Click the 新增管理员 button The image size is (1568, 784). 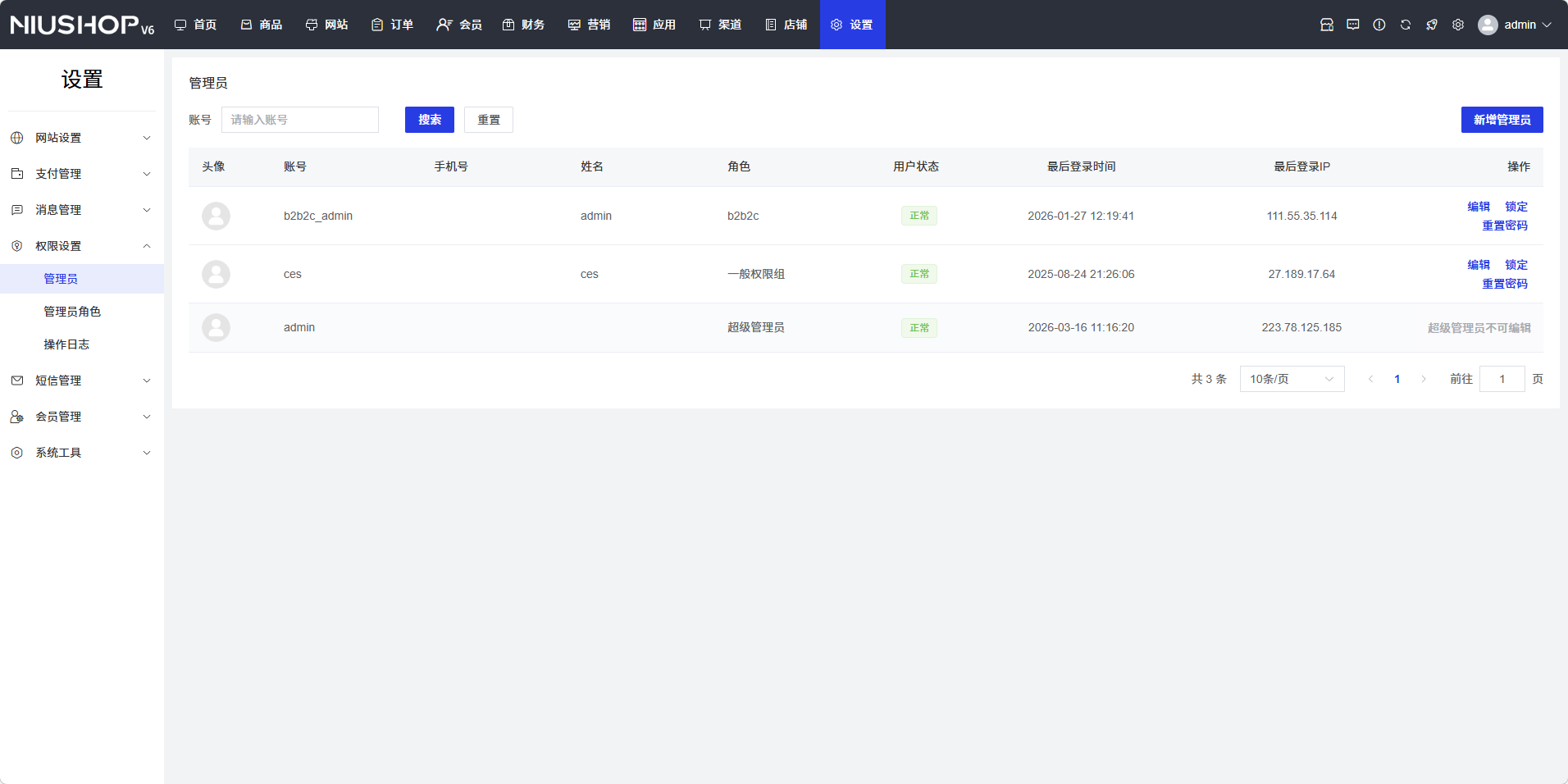point(1501,120)
